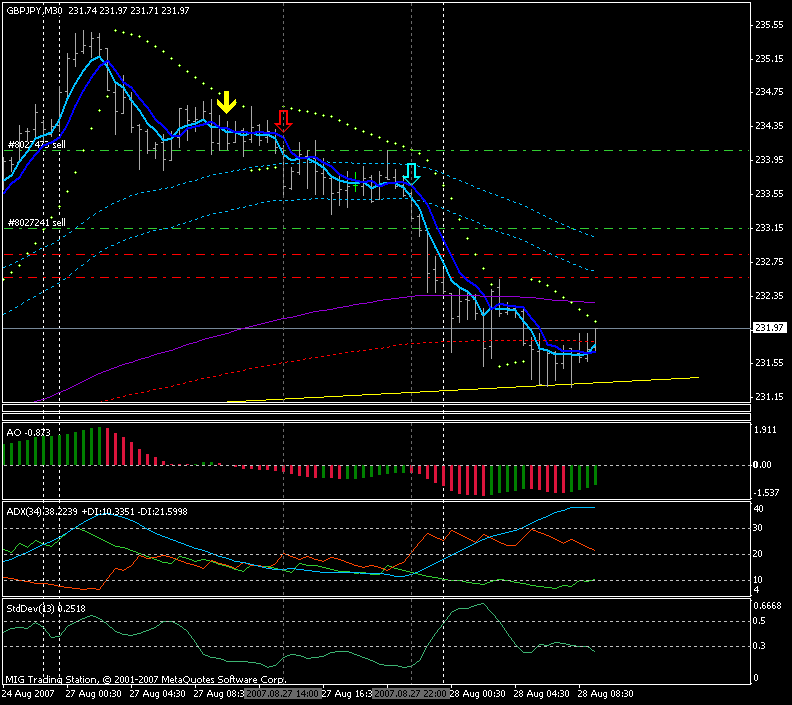This screenshot has width=792, height=705.
Task: Click the 233.15 price axis label
Action: click(769, 228)
